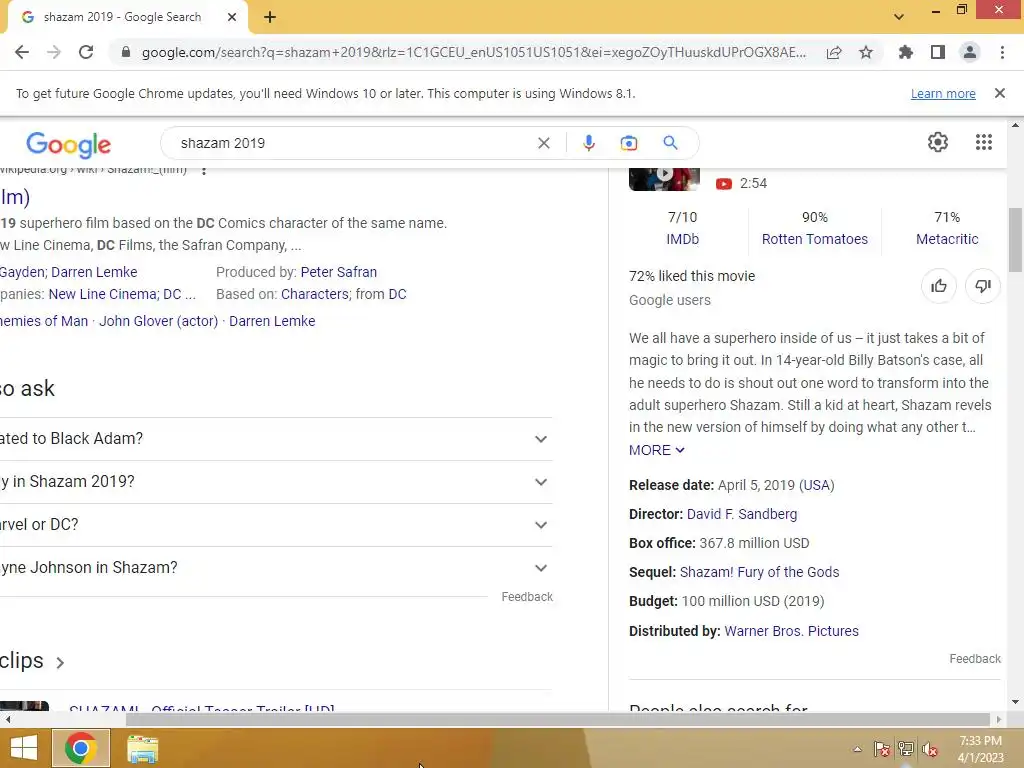This screenshot has height=768, width=1024.
Task: Open the Metacritic rating link
Action: coord(946,239)
